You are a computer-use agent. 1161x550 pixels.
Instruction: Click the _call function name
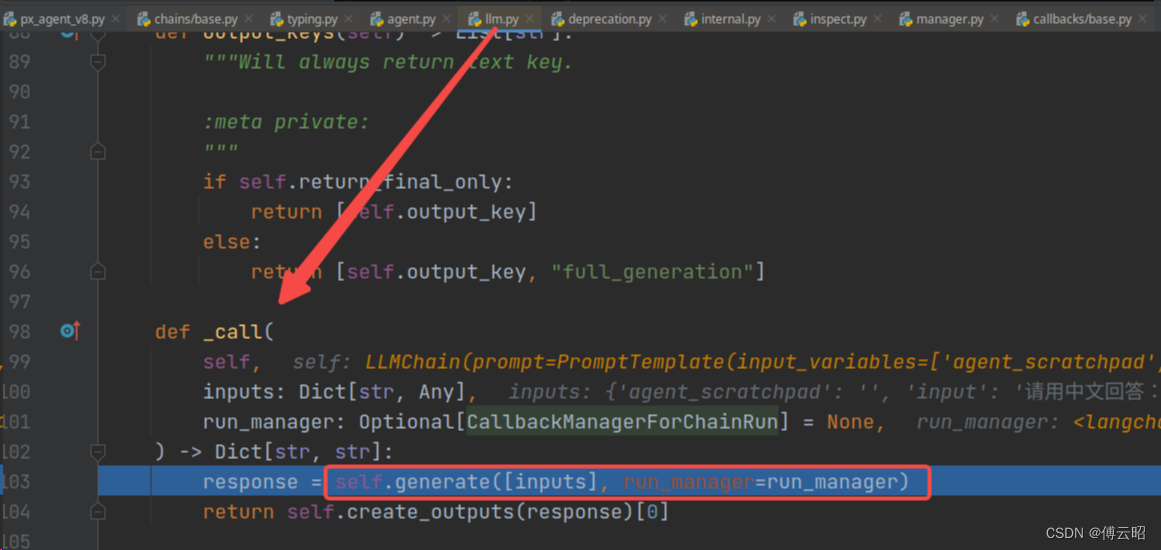(x=233, y=332)
